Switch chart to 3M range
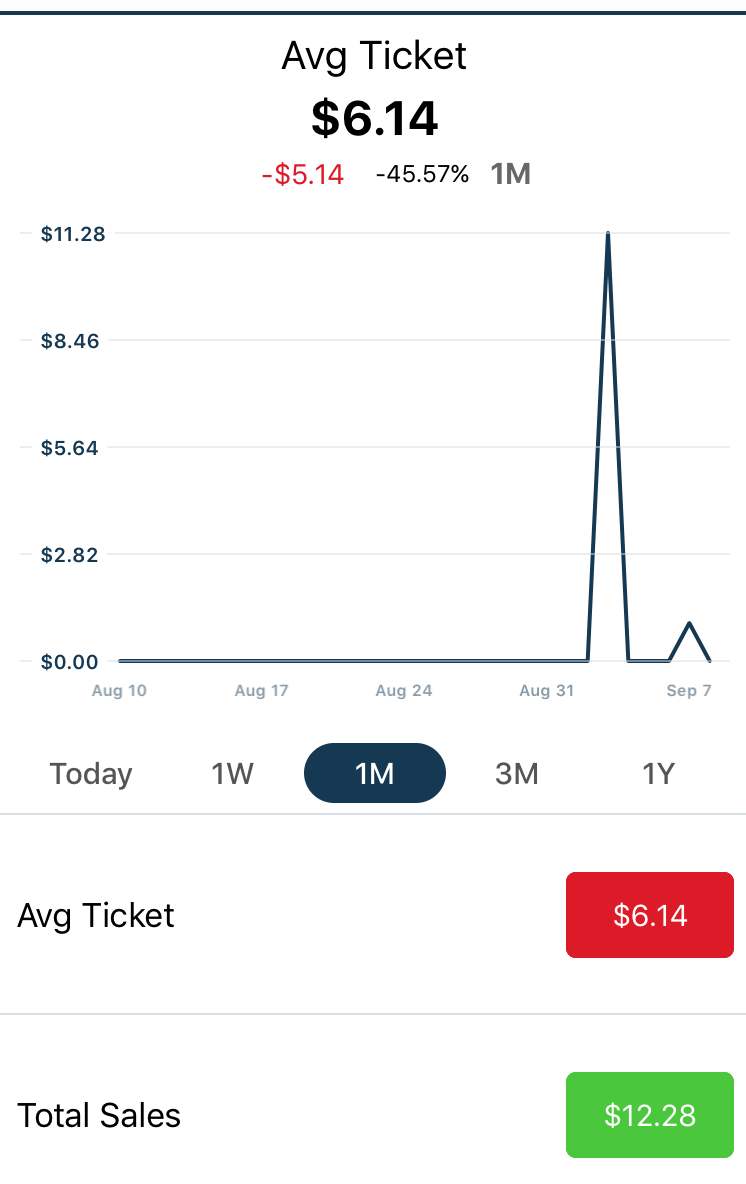746x1184 pixels. (x=517, y=773)
